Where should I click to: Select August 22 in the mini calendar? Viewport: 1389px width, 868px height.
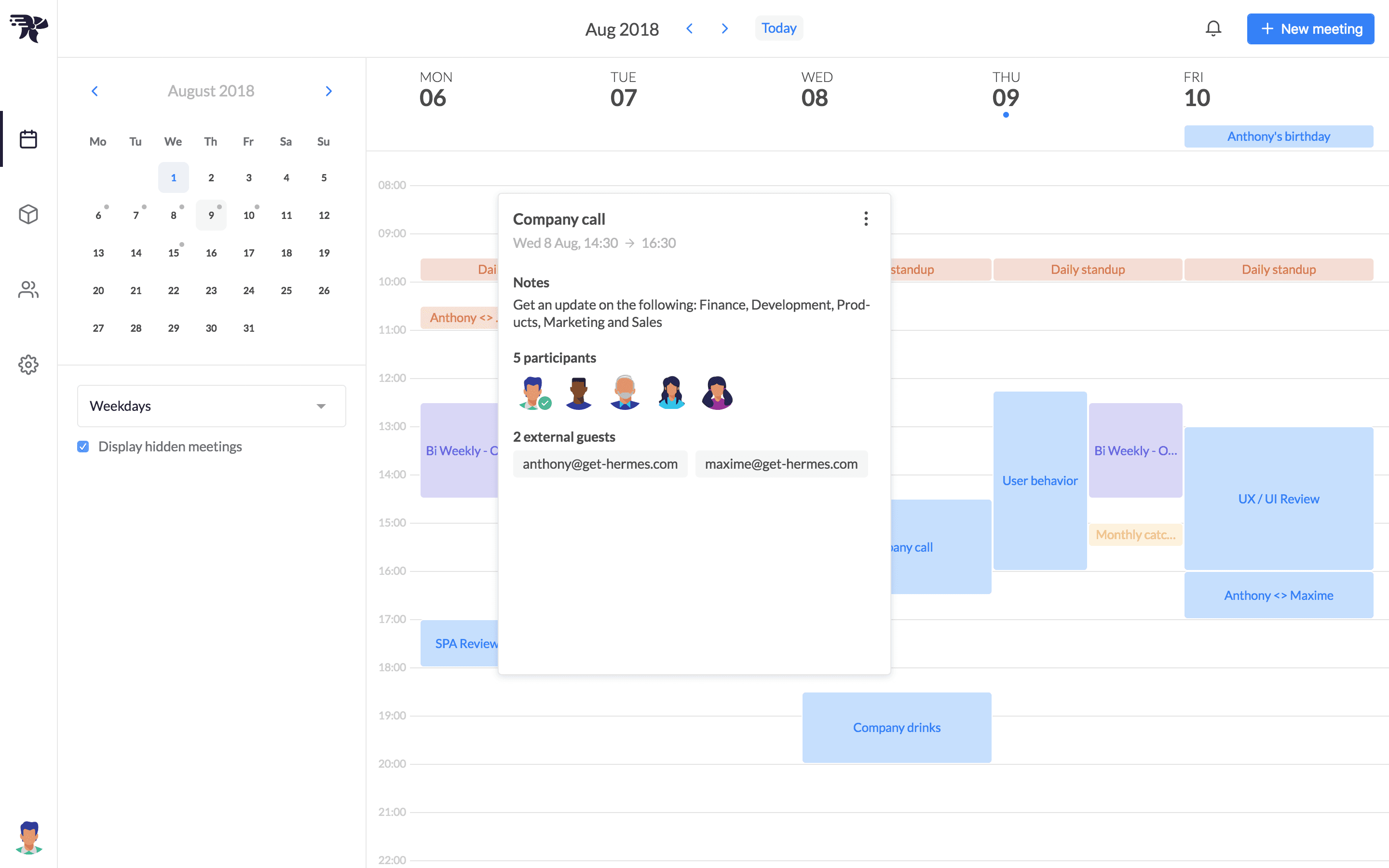pos(173,290)
